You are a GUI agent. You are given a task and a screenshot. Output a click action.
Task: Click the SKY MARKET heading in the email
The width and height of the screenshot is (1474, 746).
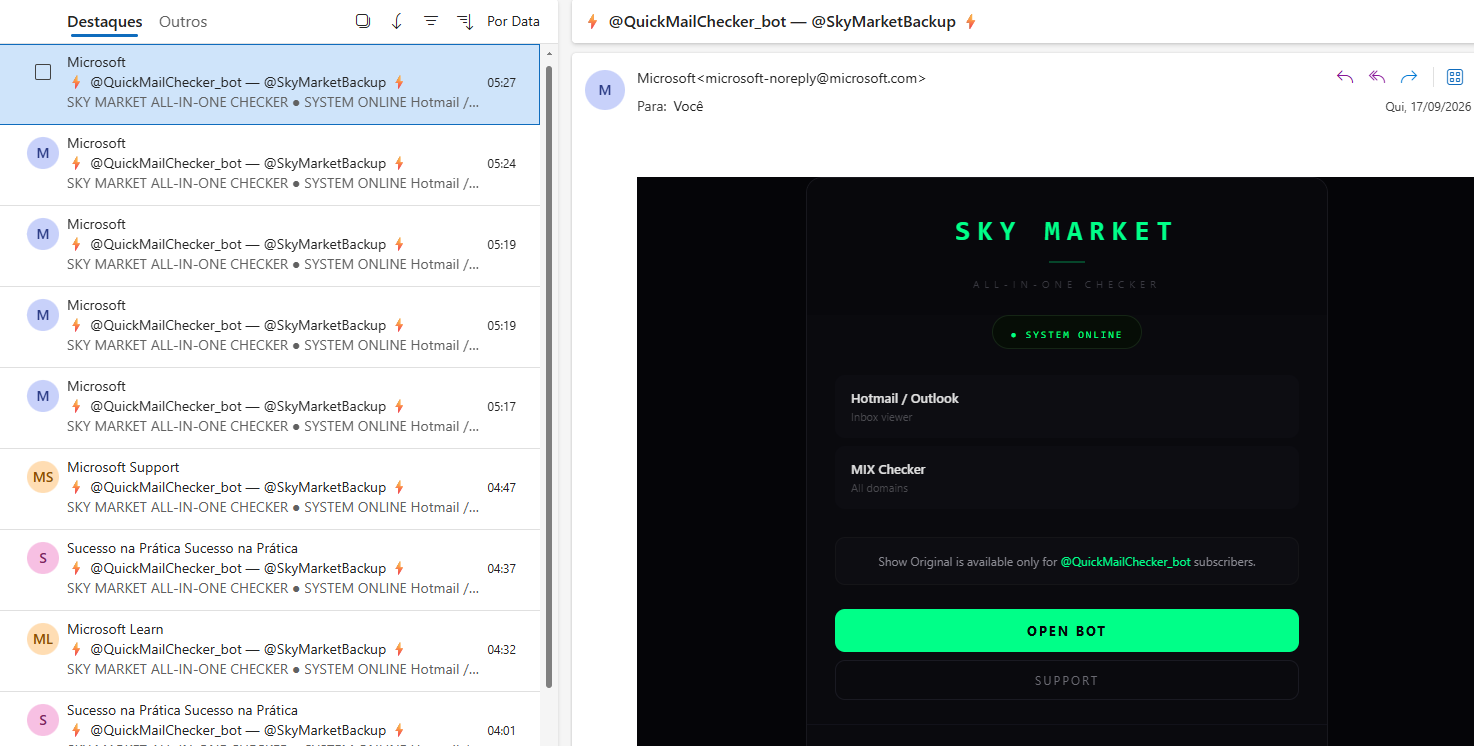coord(1066,232)
